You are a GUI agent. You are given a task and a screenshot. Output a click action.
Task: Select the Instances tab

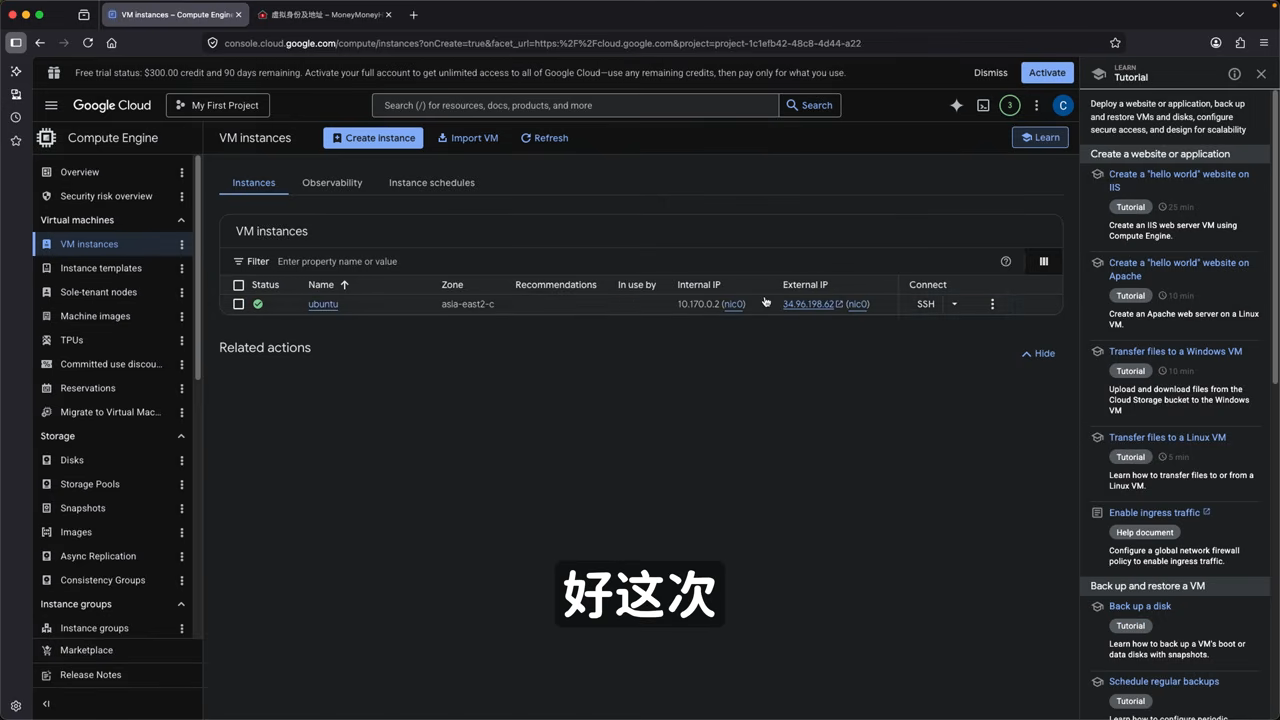(254, 183)
